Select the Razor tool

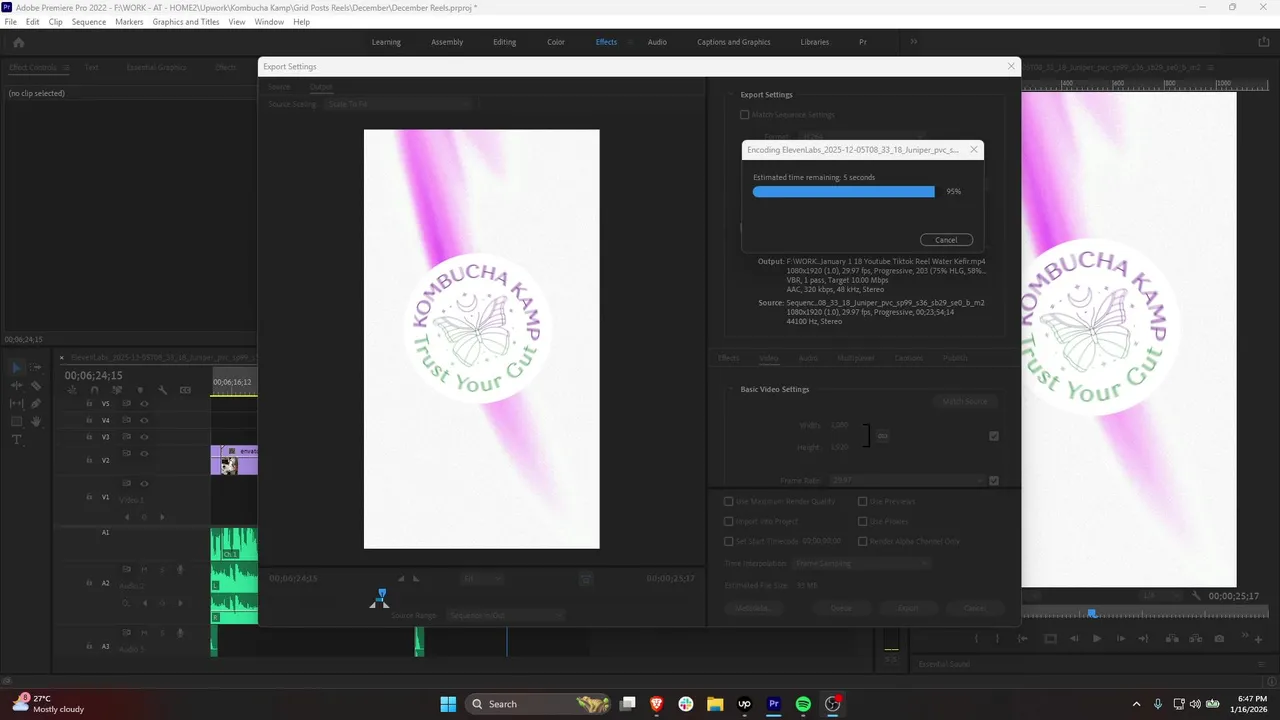click(35, 385)
